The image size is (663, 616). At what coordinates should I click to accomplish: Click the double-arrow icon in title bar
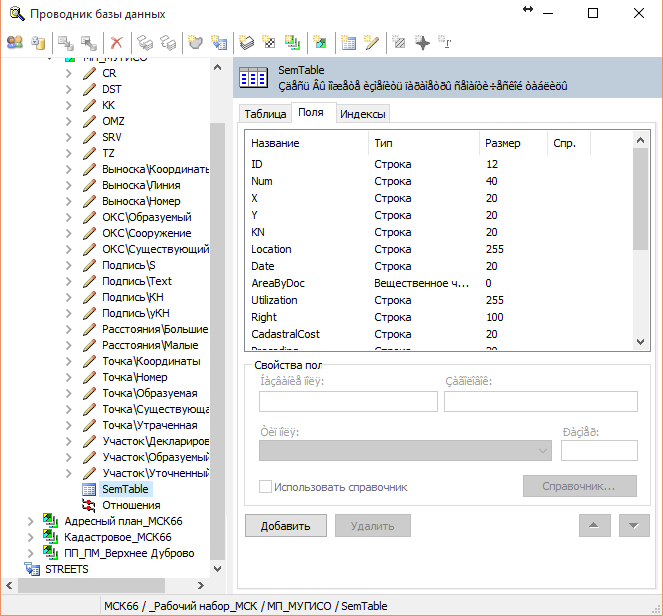point(528,10)
